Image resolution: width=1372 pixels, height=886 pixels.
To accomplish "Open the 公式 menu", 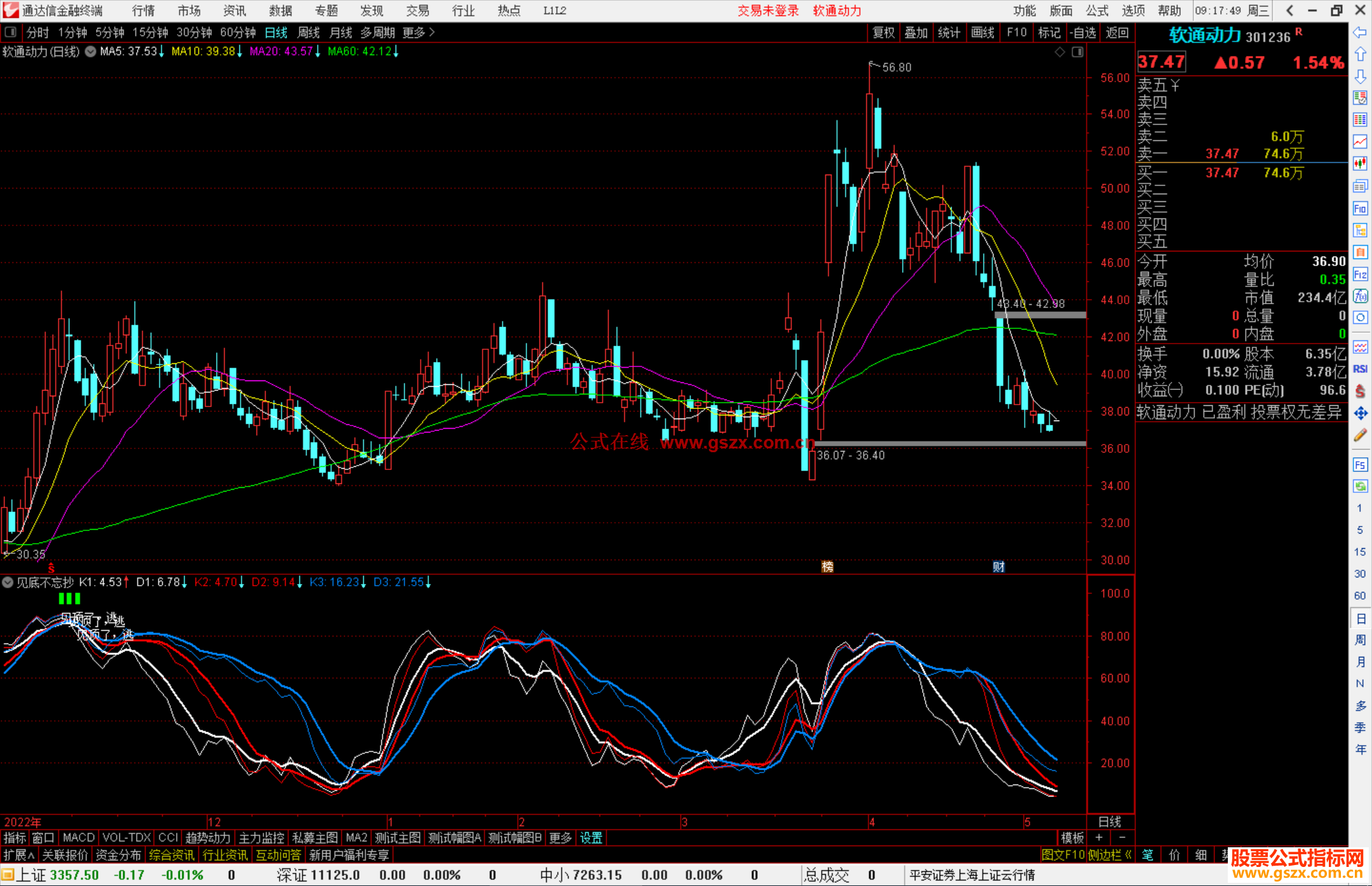I will click(x=1097, y=11).
